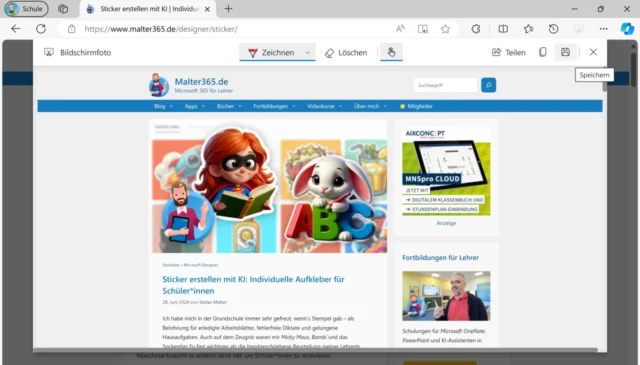Click the Bildschirmfoto title icon

[49, 52]
